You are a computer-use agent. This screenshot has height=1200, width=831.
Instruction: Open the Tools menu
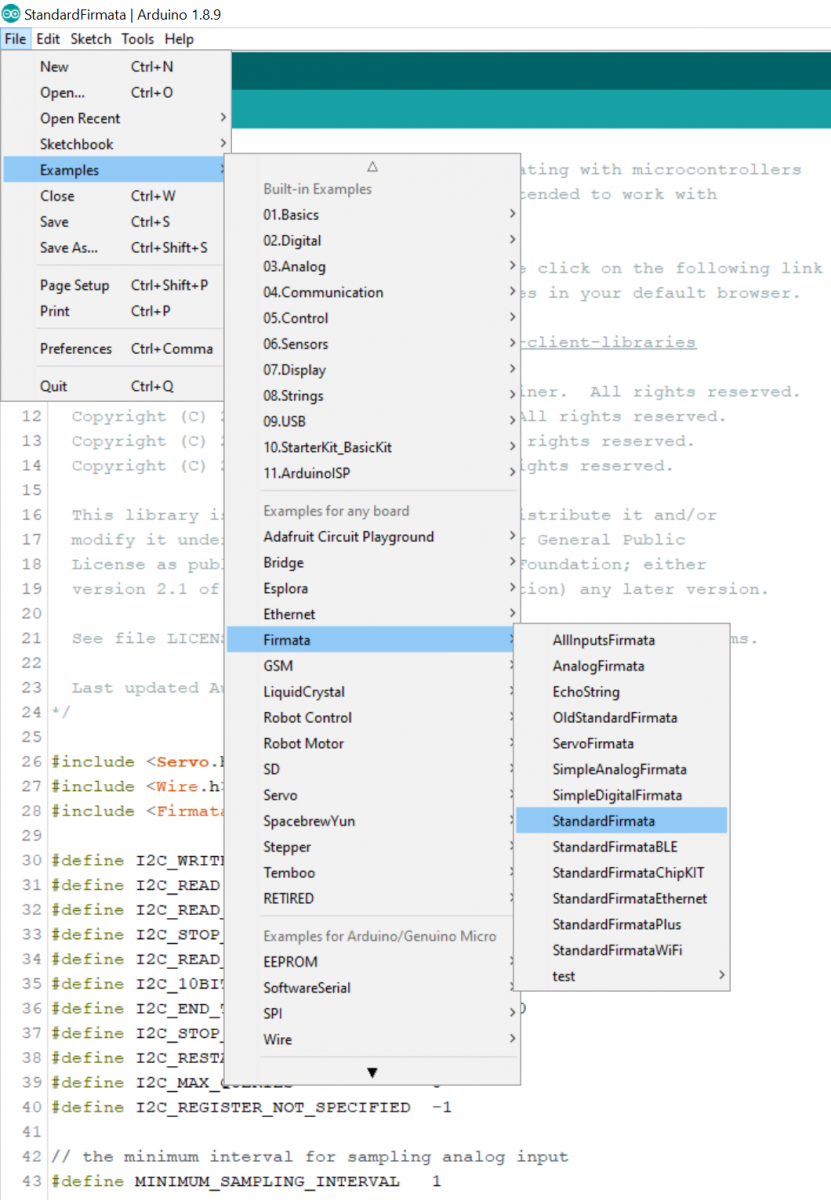point(138,39)
